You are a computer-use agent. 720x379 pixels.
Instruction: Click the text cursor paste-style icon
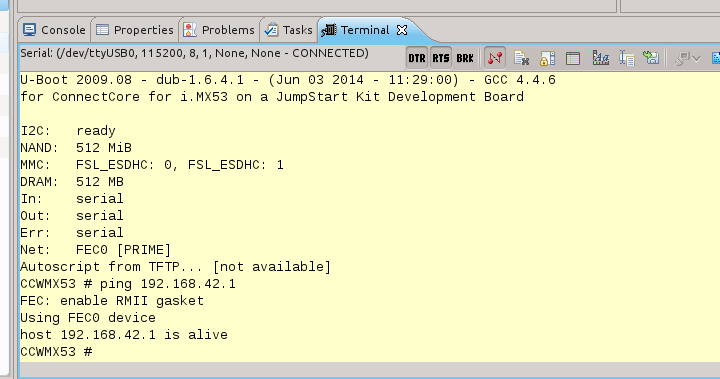pos(626,58)
